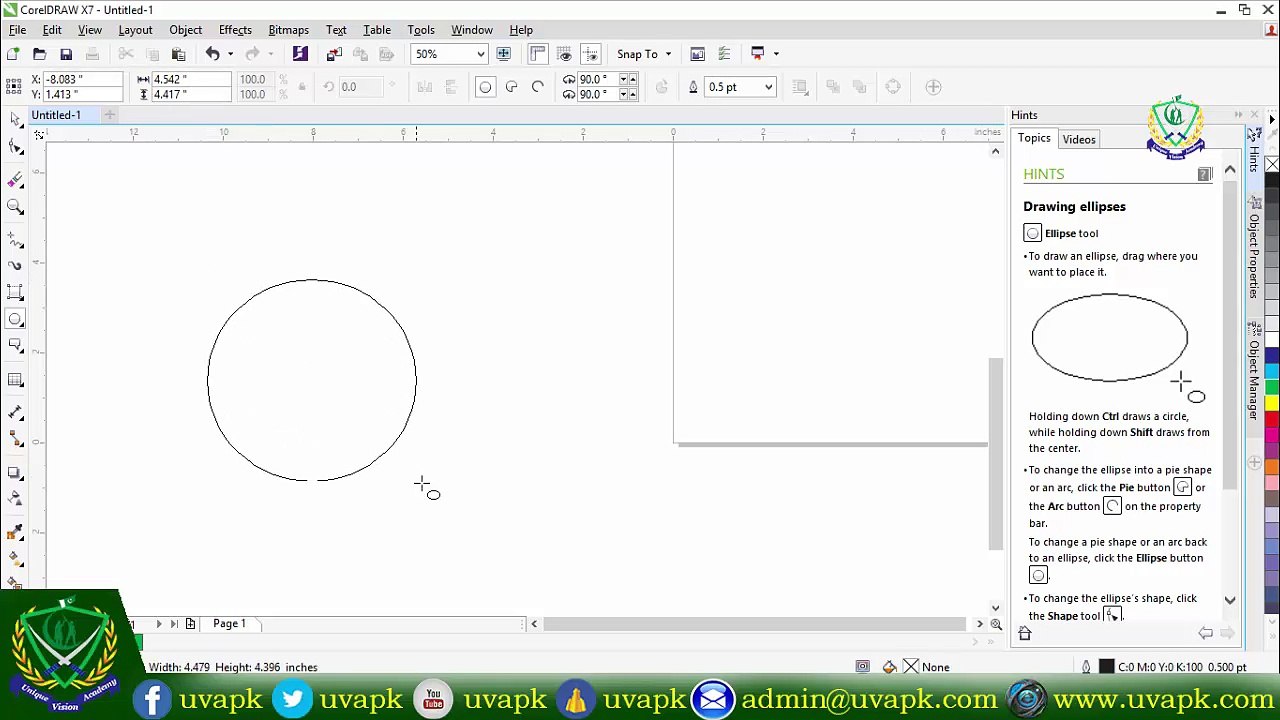1280x720 pixels.
Task: Click the object width field showing 4.542
Action: 190,79
